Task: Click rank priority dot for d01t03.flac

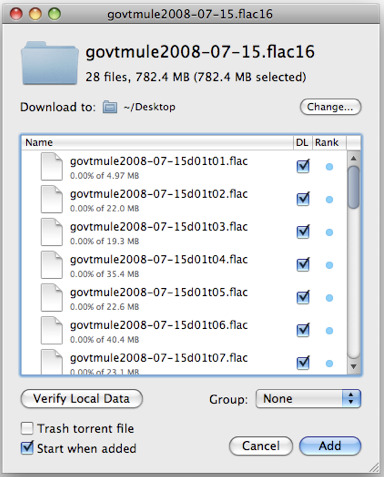Action: click(x=329, y=232)
